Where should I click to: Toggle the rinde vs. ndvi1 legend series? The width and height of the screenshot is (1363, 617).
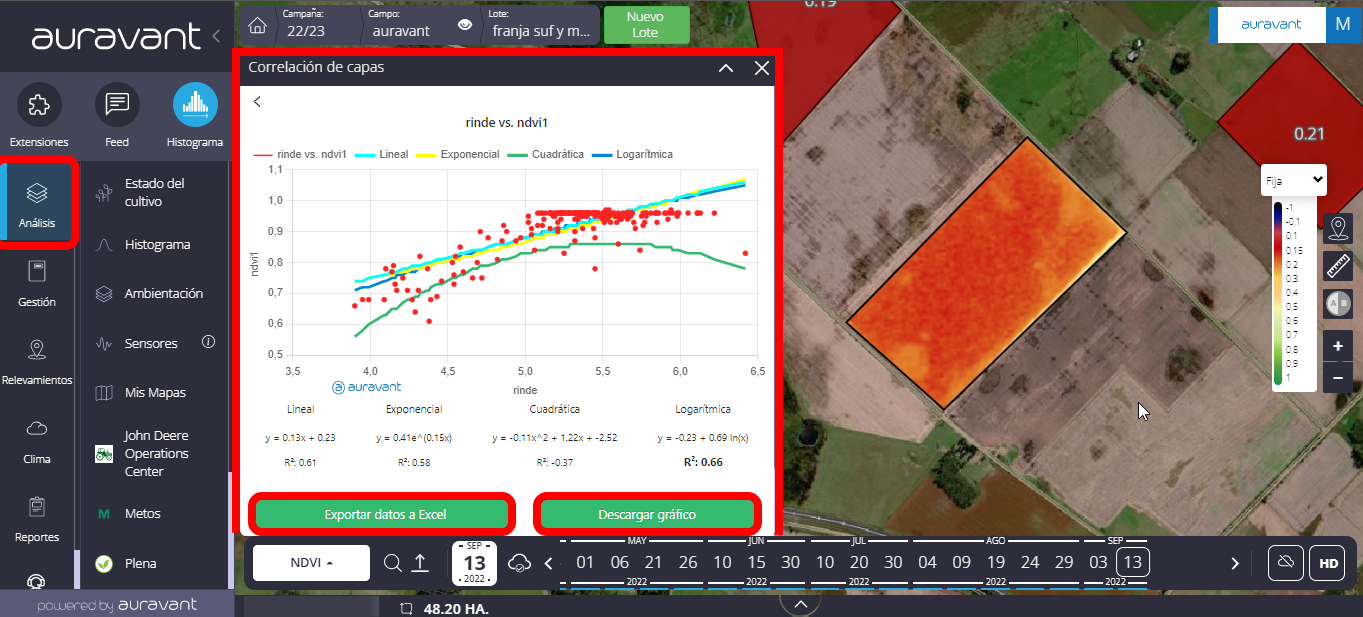point(299,154)
